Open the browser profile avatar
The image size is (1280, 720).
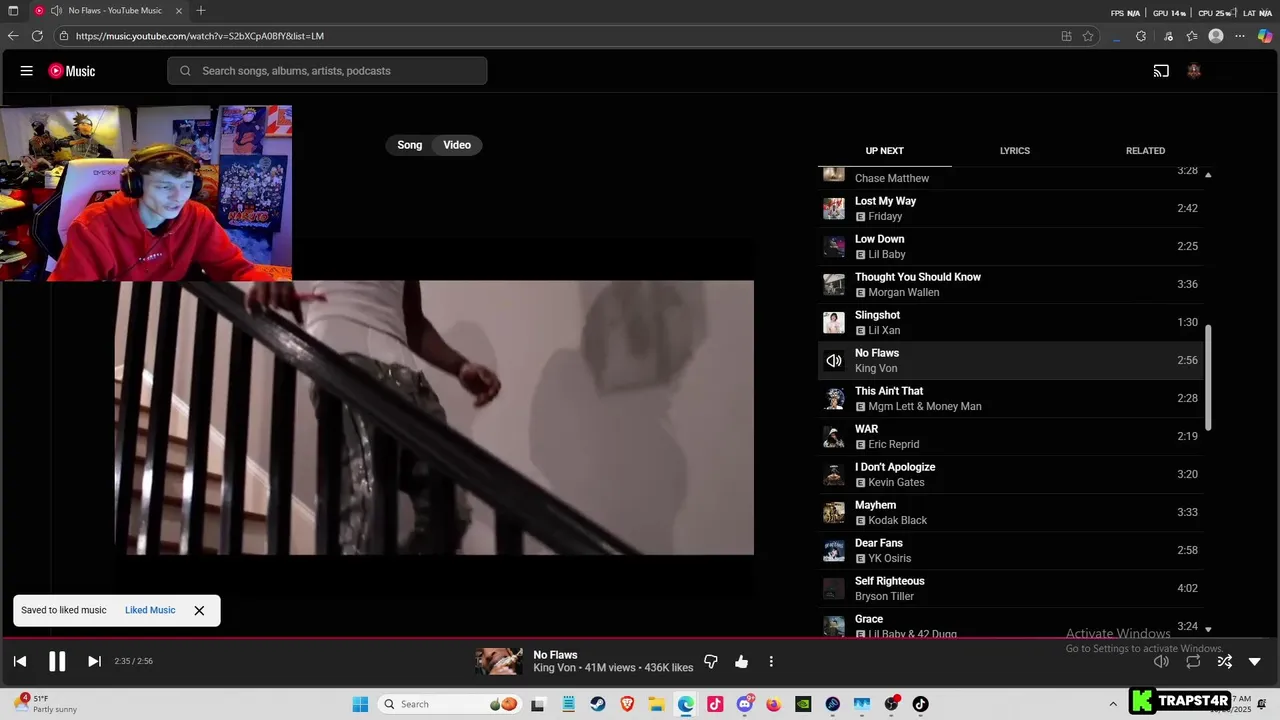[1216, 36]
